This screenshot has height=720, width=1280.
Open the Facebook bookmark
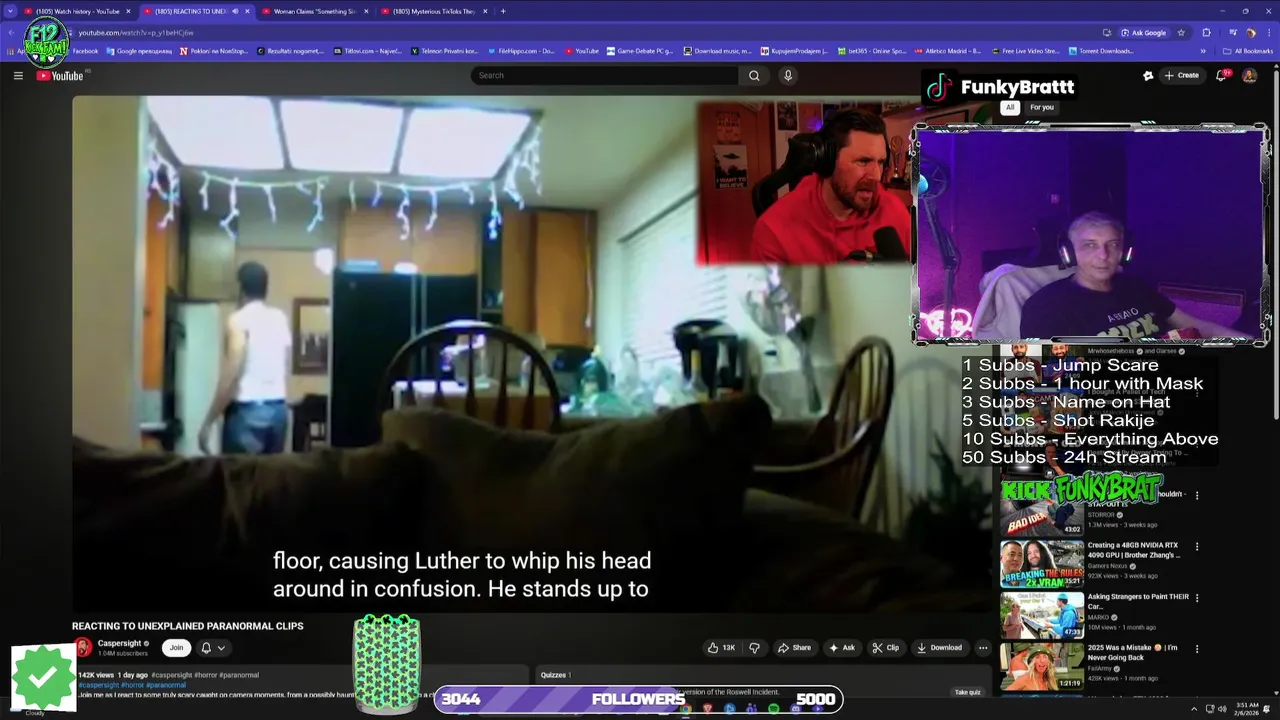coord(85,51)
